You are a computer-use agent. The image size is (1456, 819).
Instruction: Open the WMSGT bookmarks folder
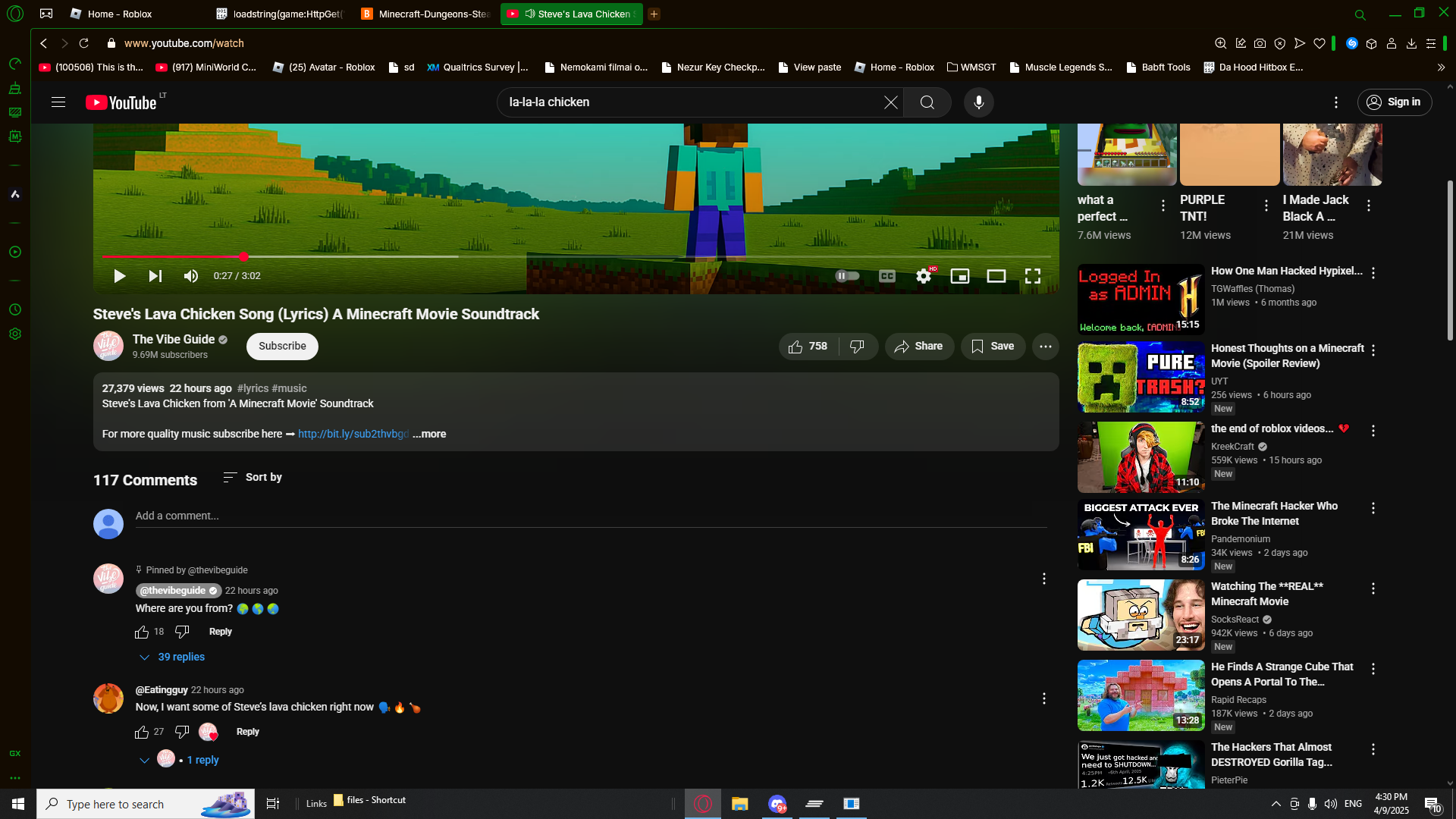coord(971,67)
